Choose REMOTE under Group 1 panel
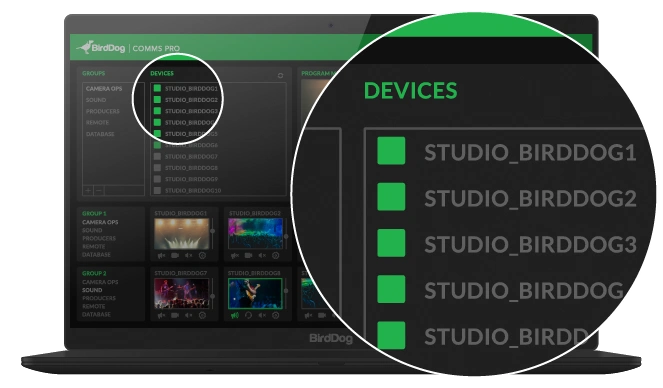Image resolution: width=663 pixels, height=388 pixels. click(93, 246)
